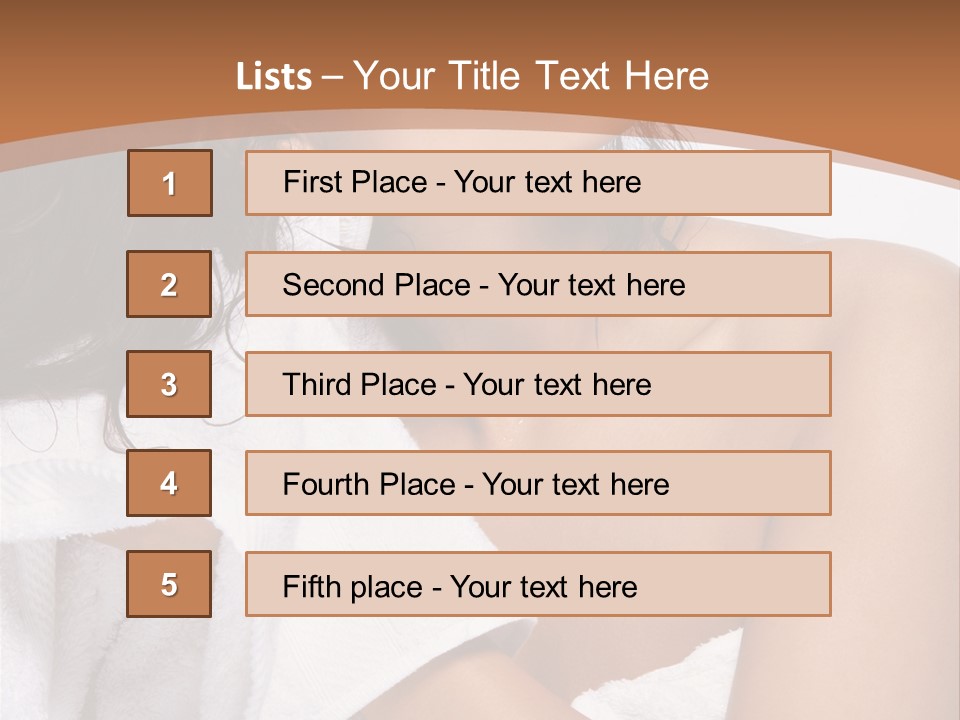
Task: Click the number 3 square box
Action: [169, 384]
